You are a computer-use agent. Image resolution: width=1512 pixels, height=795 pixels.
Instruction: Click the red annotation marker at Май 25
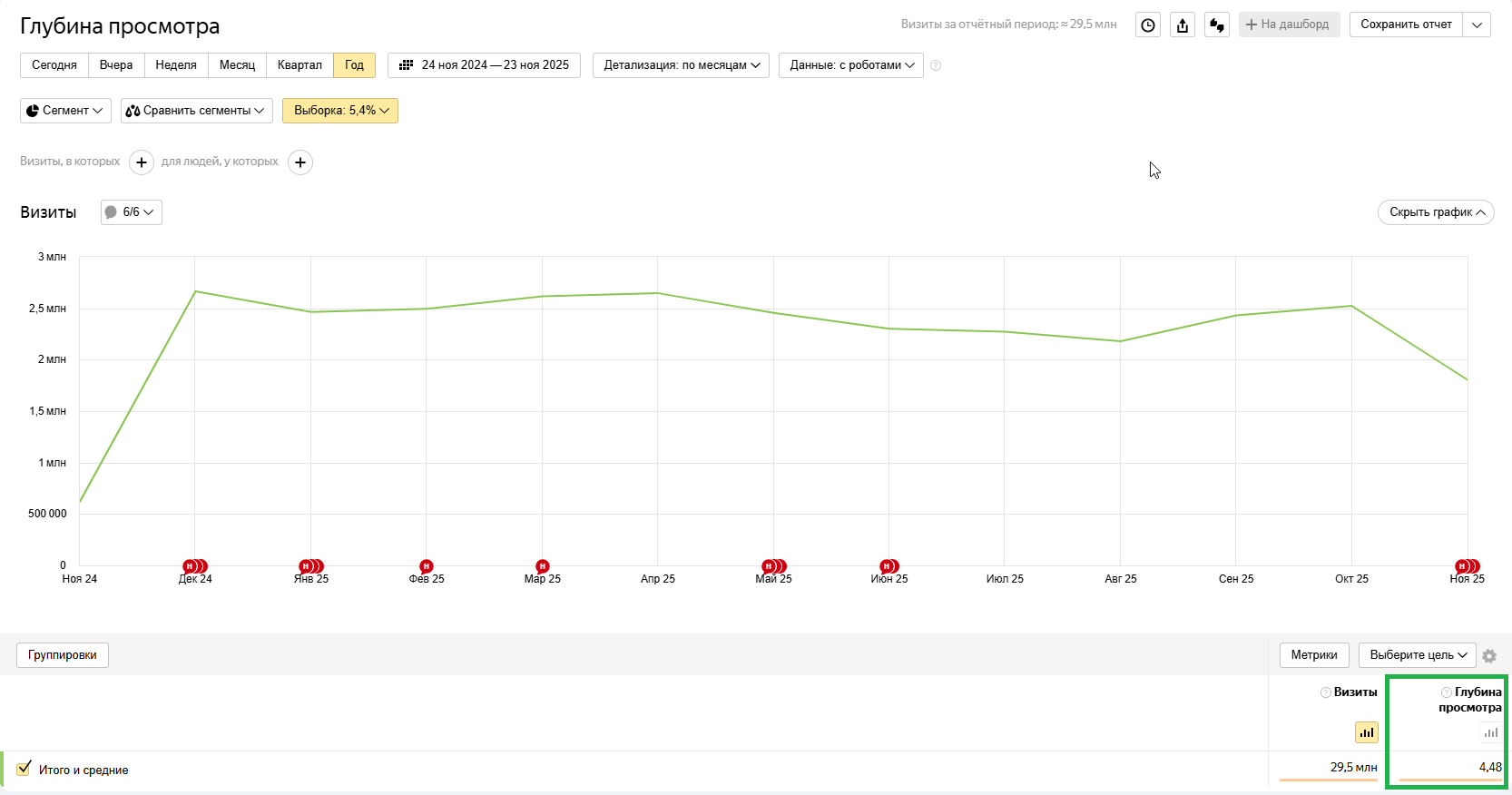click(x=773, y=566)
